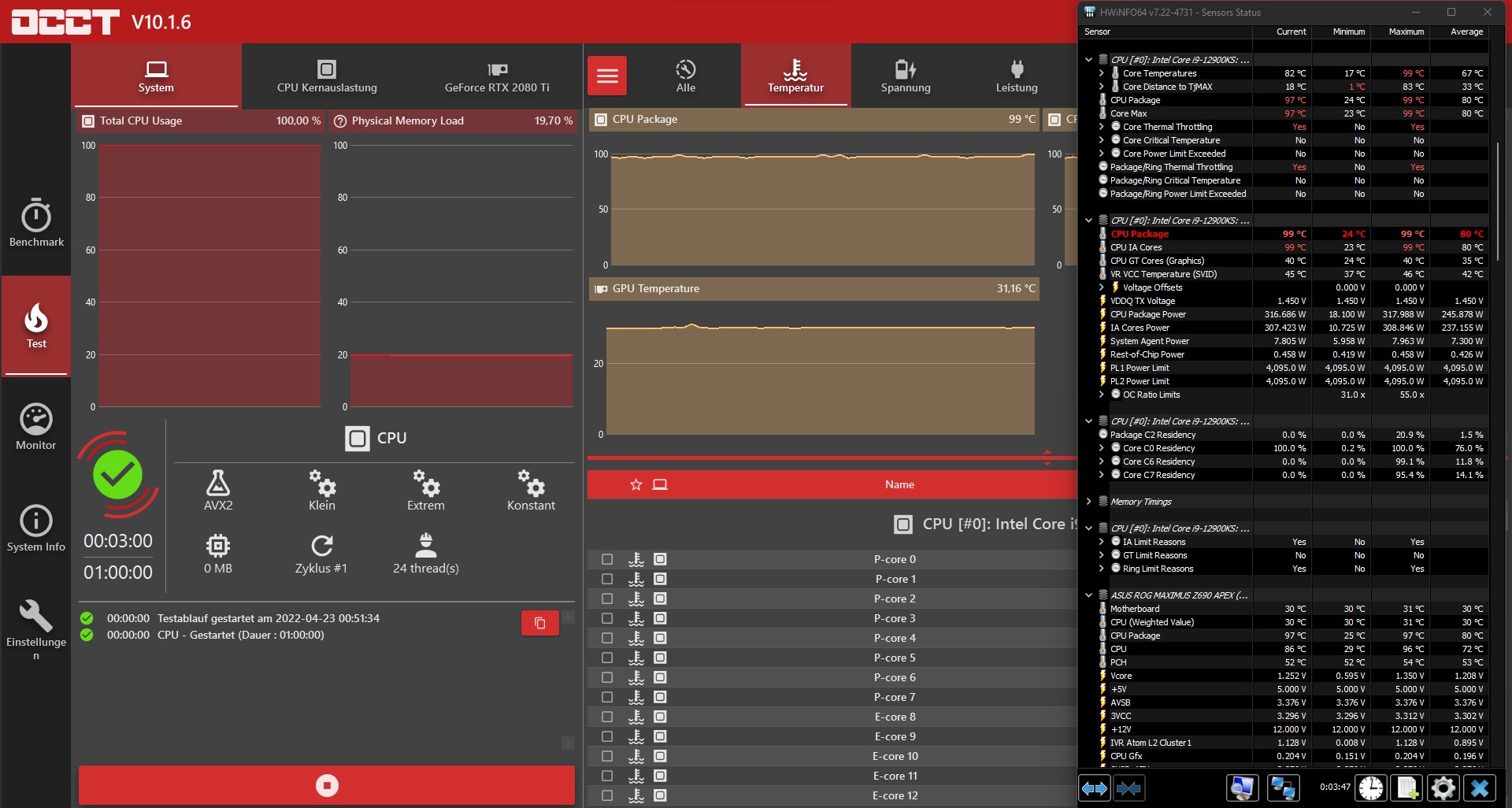Image resolution: width=1512 pixels, height=808 pixels.
Task: Expand Core Temperatures row in HWiNFO
Action: (x=1101, y=73)
